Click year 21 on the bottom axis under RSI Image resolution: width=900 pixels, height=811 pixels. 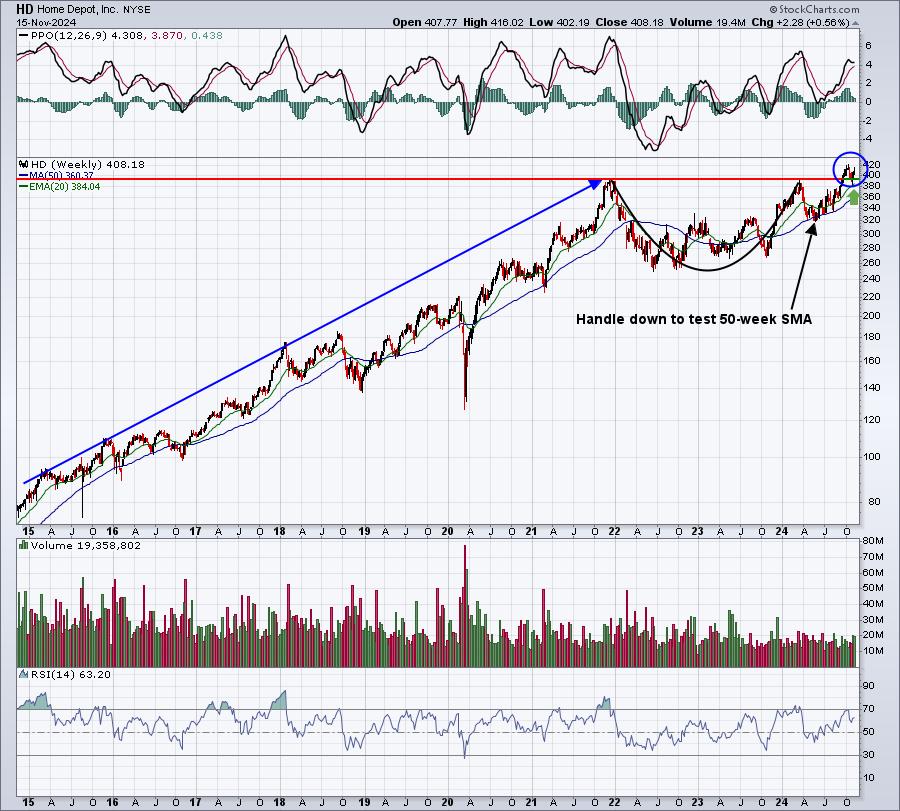pyautogui.click(x=531, y=802)
